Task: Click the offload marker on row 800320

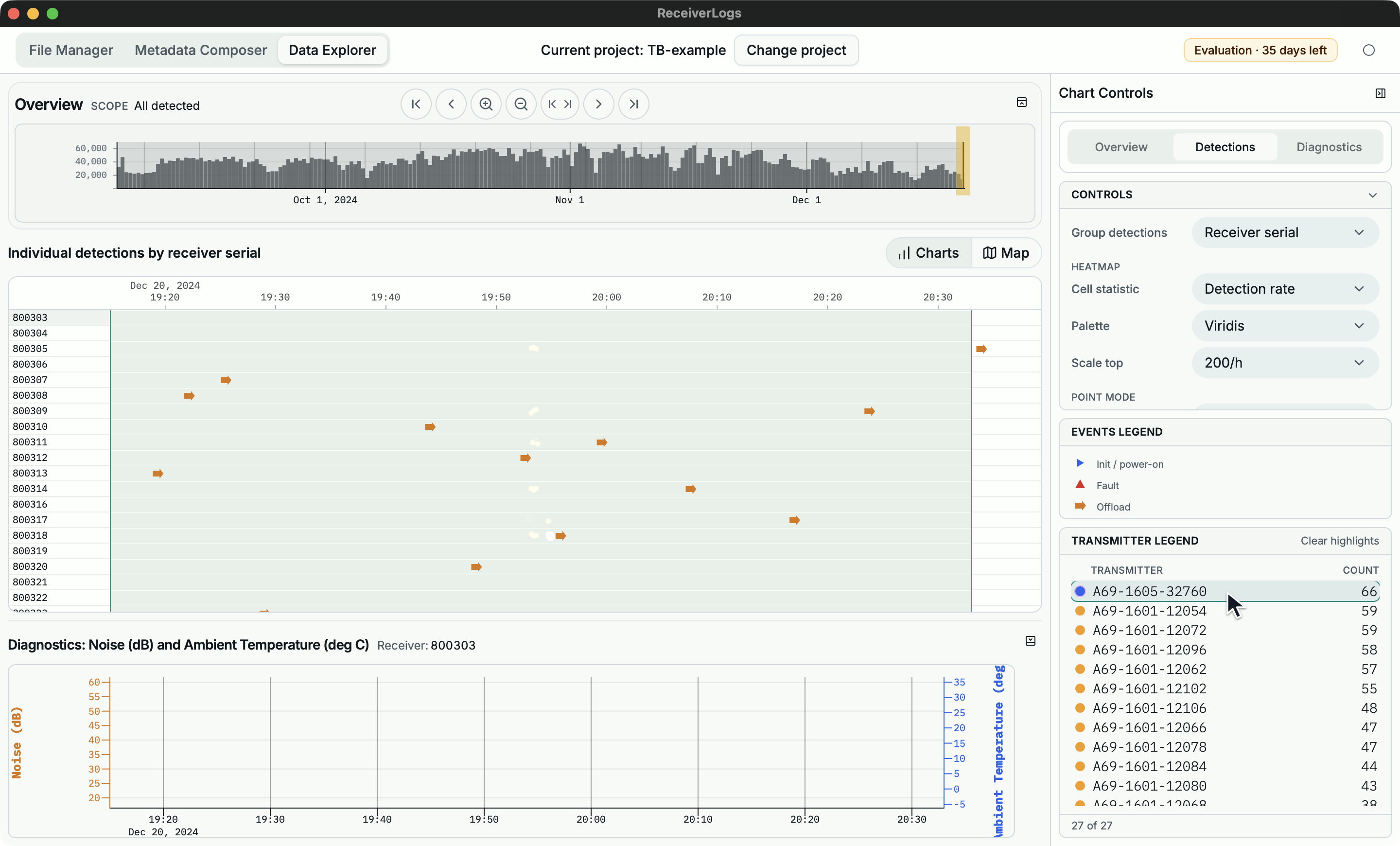Action: (x=476, y=566)
